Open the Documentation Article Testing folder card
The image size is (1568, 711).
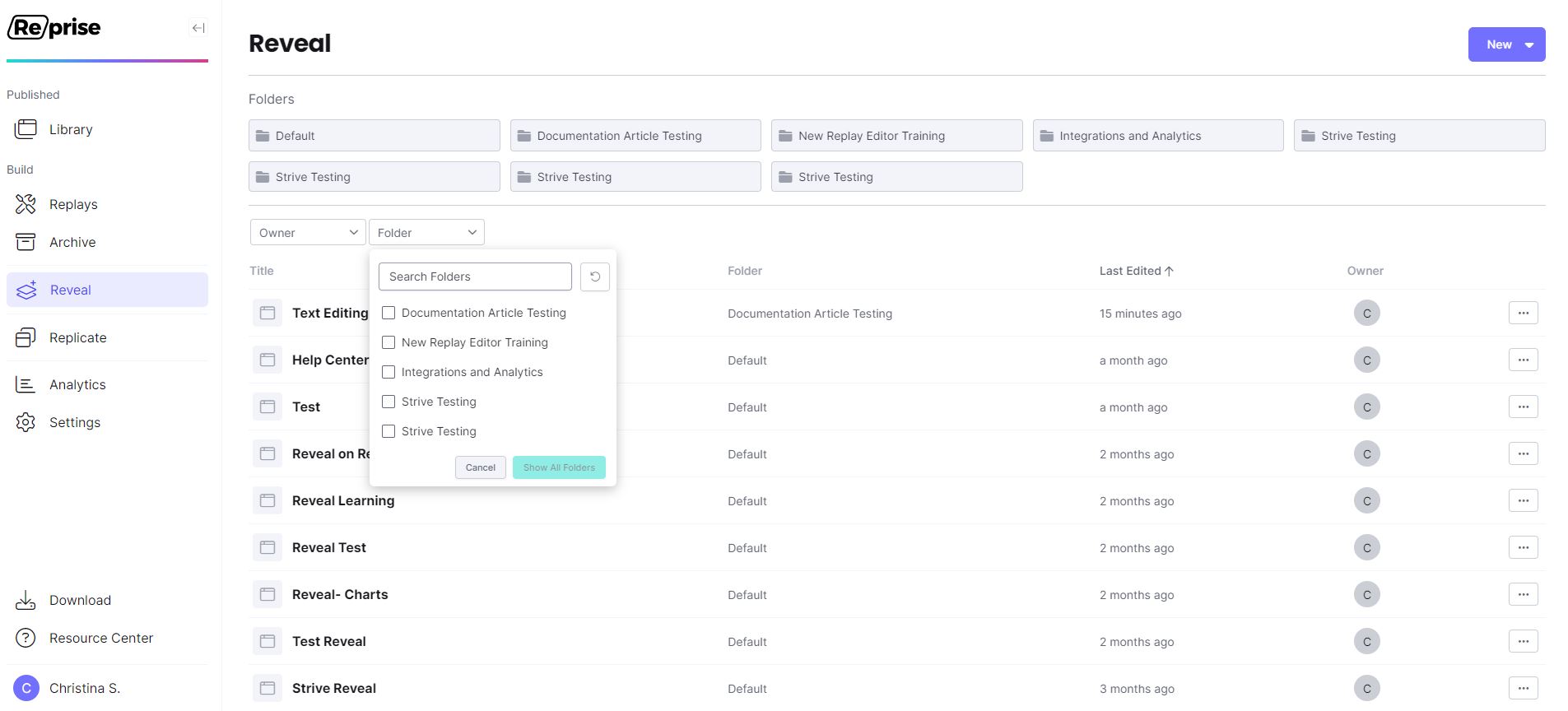point(635,136)
